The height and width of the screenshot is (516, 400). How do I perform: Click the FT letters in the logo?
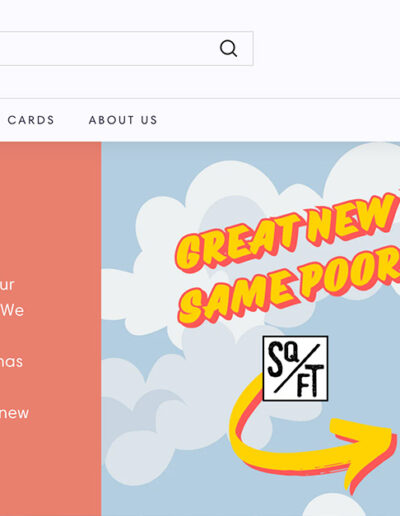(x=310, y=381)
